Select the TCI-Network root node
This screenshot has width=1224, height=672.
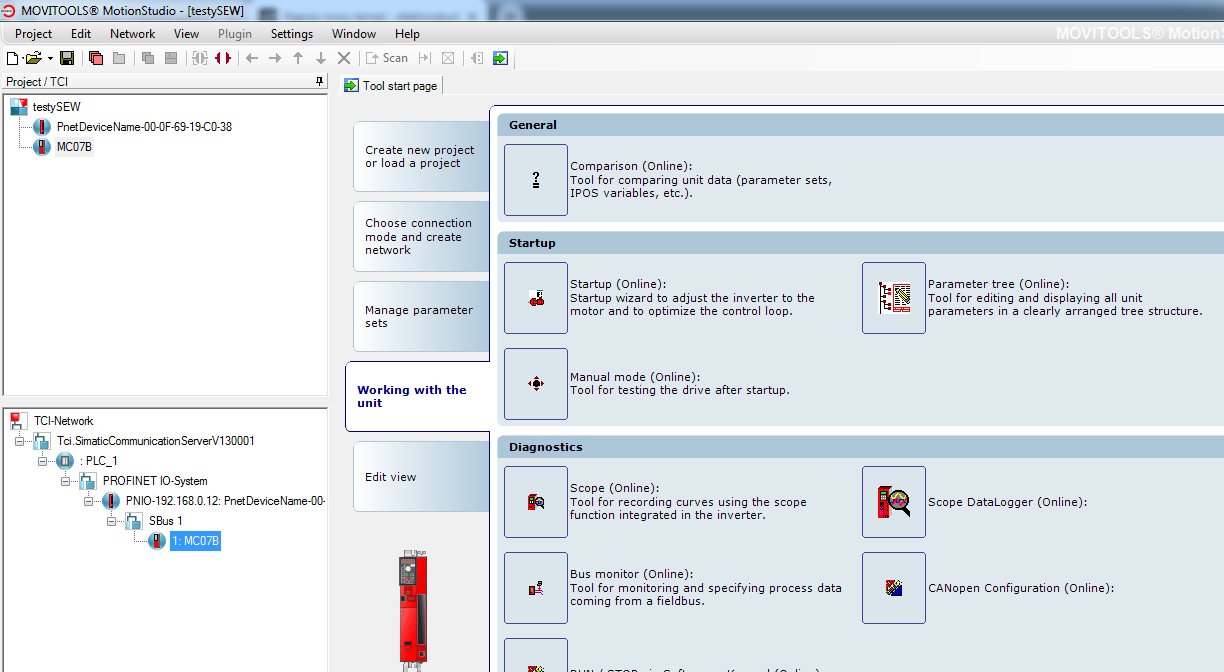point(63,421)
